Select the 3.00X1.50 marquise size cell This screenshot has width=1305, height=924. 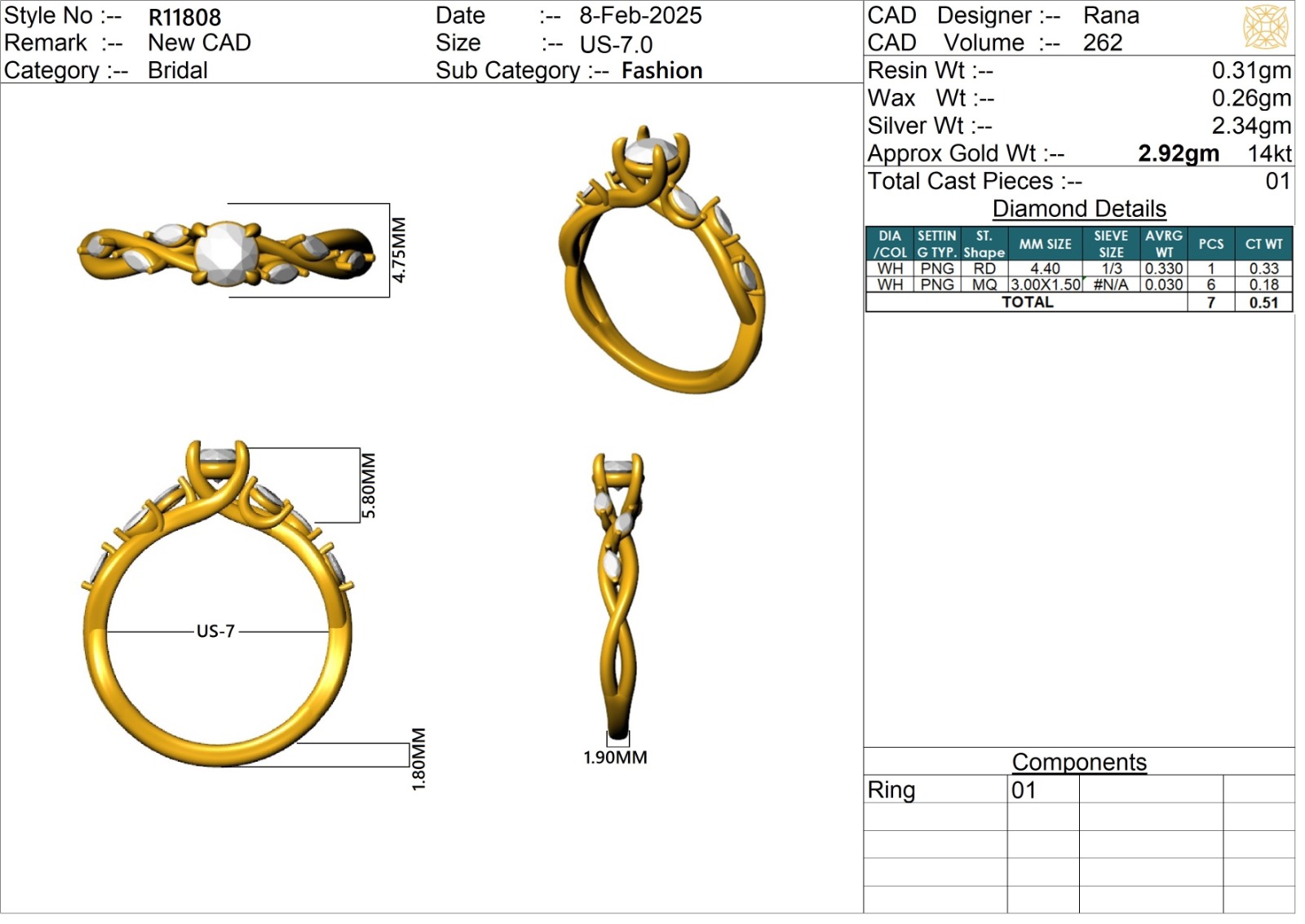(1045, 285)
